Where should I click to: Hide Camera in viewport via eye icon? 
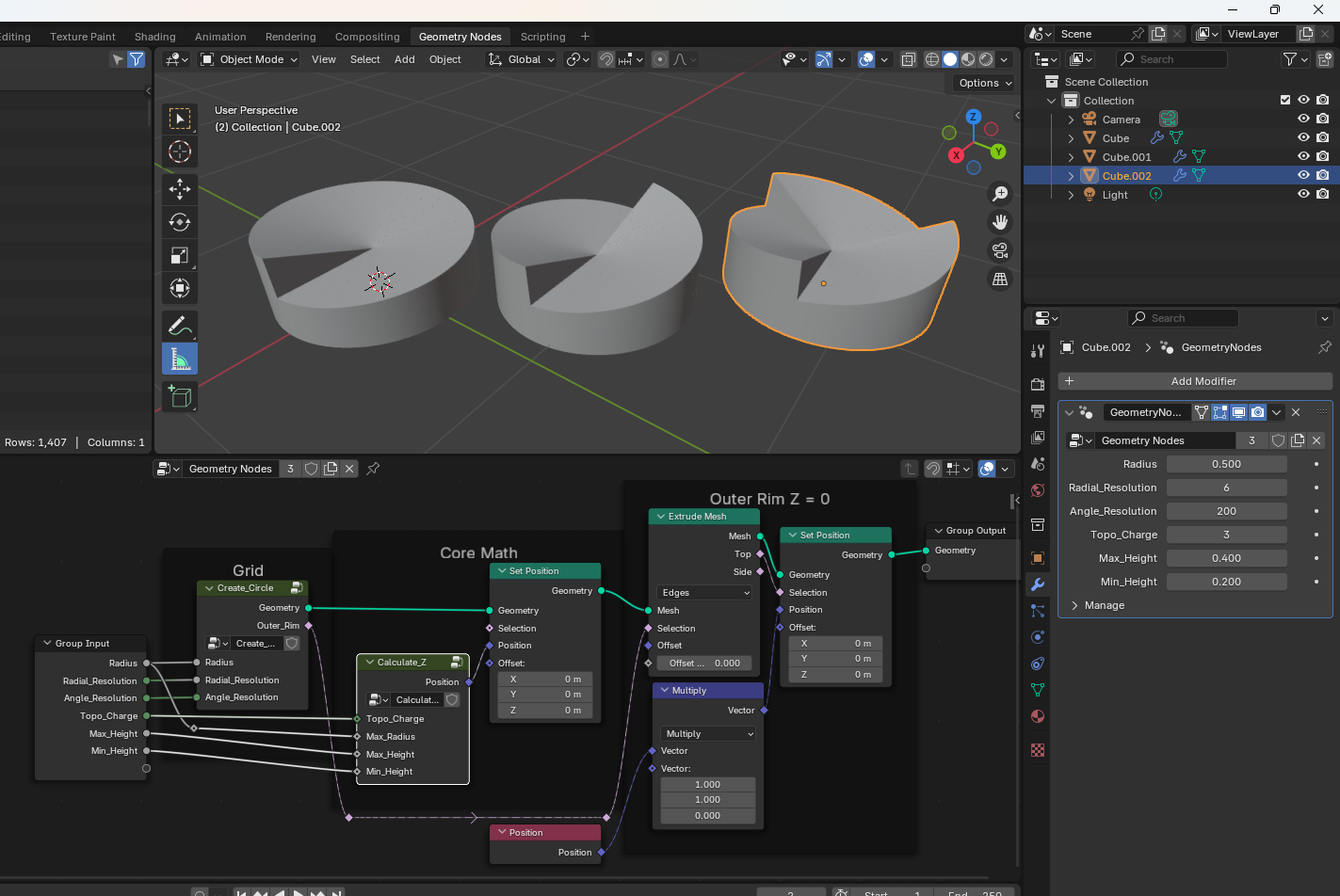point(1303,119)
